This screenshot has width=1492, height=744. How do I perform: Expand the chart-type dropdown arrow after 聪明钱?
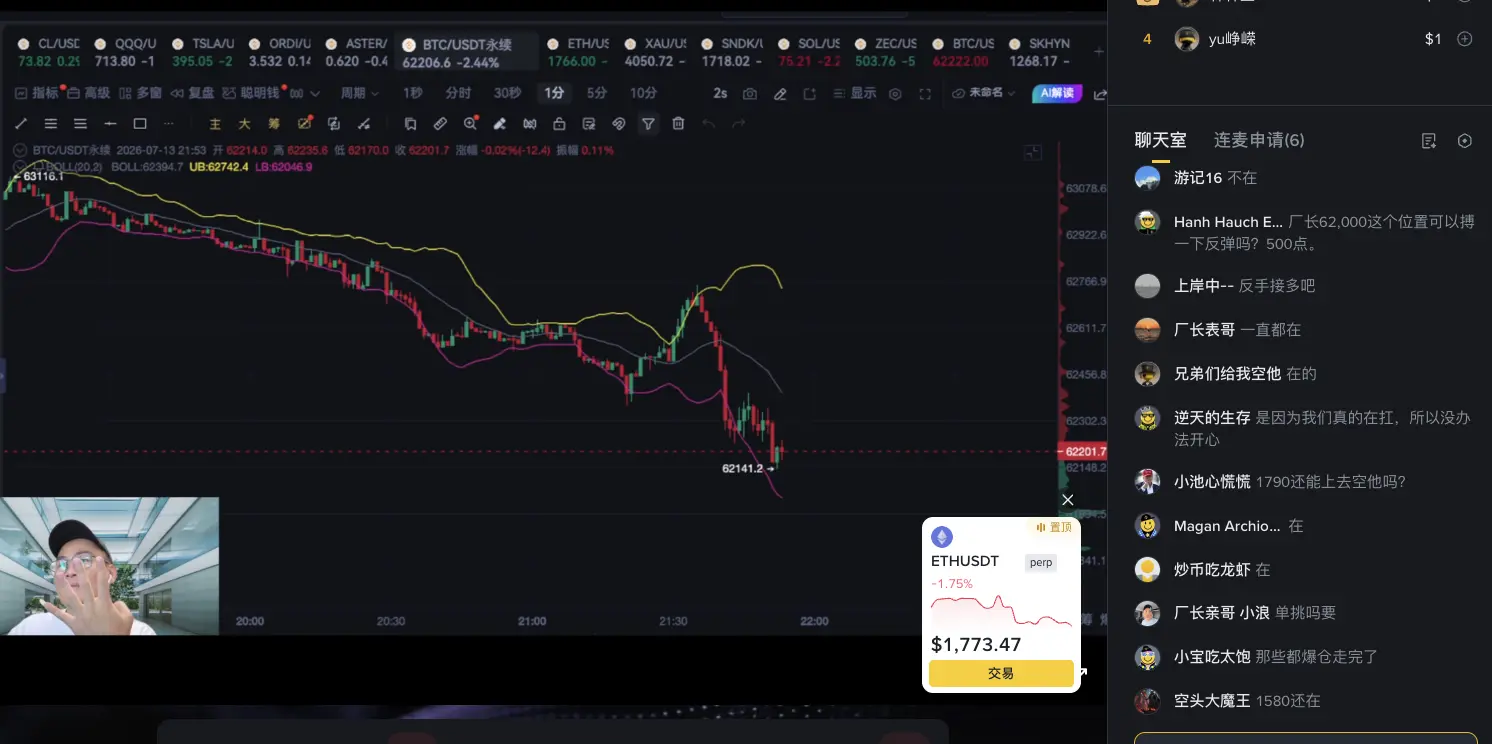(315, 93)
